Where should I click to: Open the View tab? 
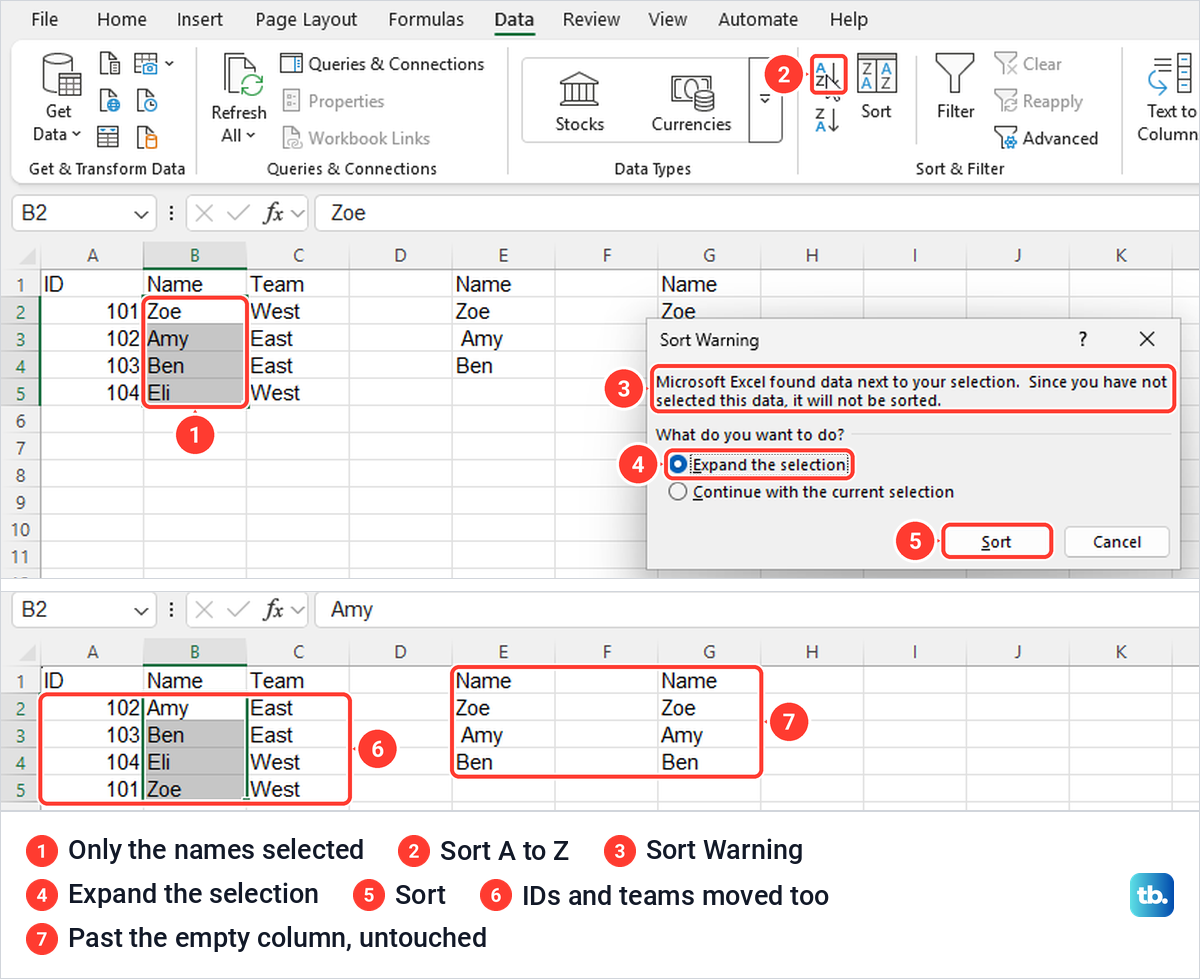tap(667, 19)
